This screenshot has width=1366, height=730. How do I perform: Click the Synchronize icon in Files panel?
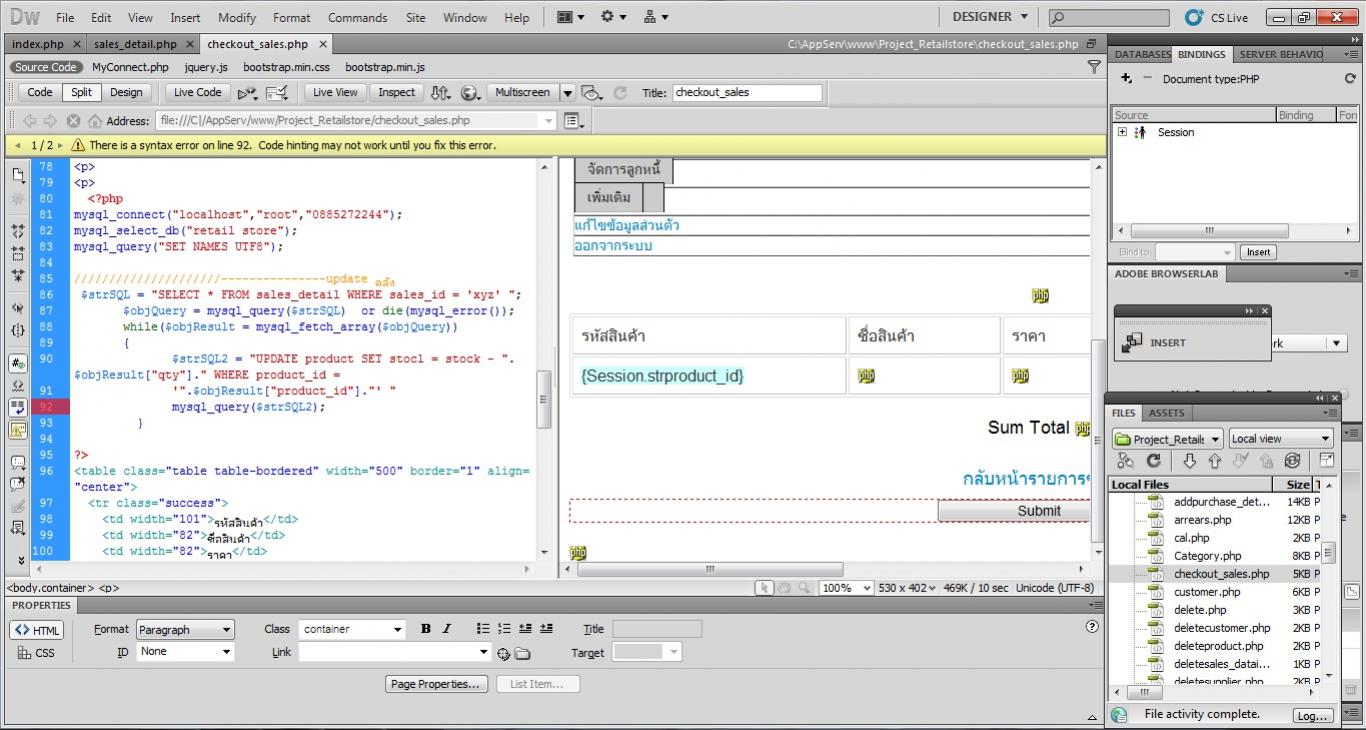pyautogui.click(x=1292, y=461)
